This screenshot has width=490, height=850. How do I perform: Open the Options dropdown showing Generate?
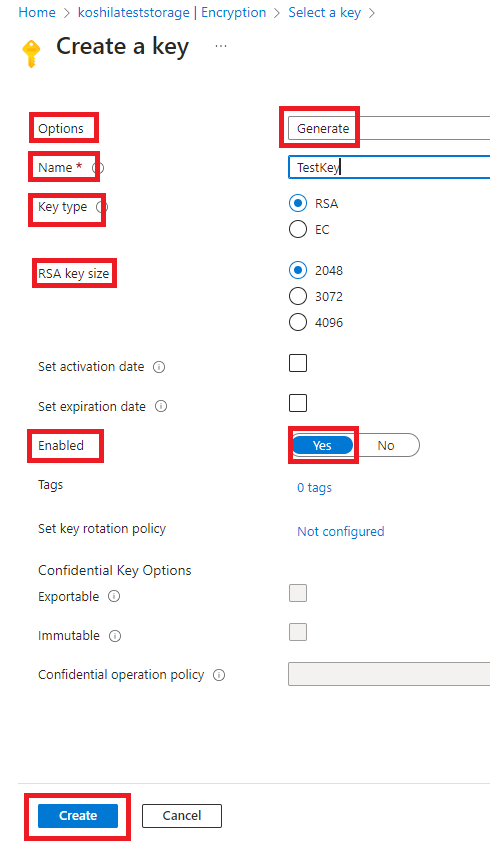pos(389,128)
